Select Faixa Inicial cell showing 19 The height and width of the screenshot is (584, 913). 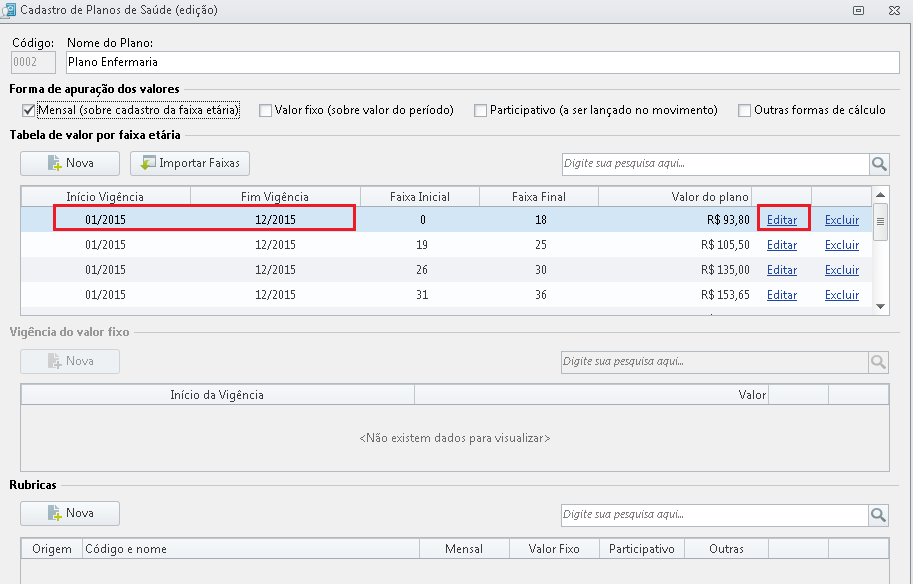422,245
